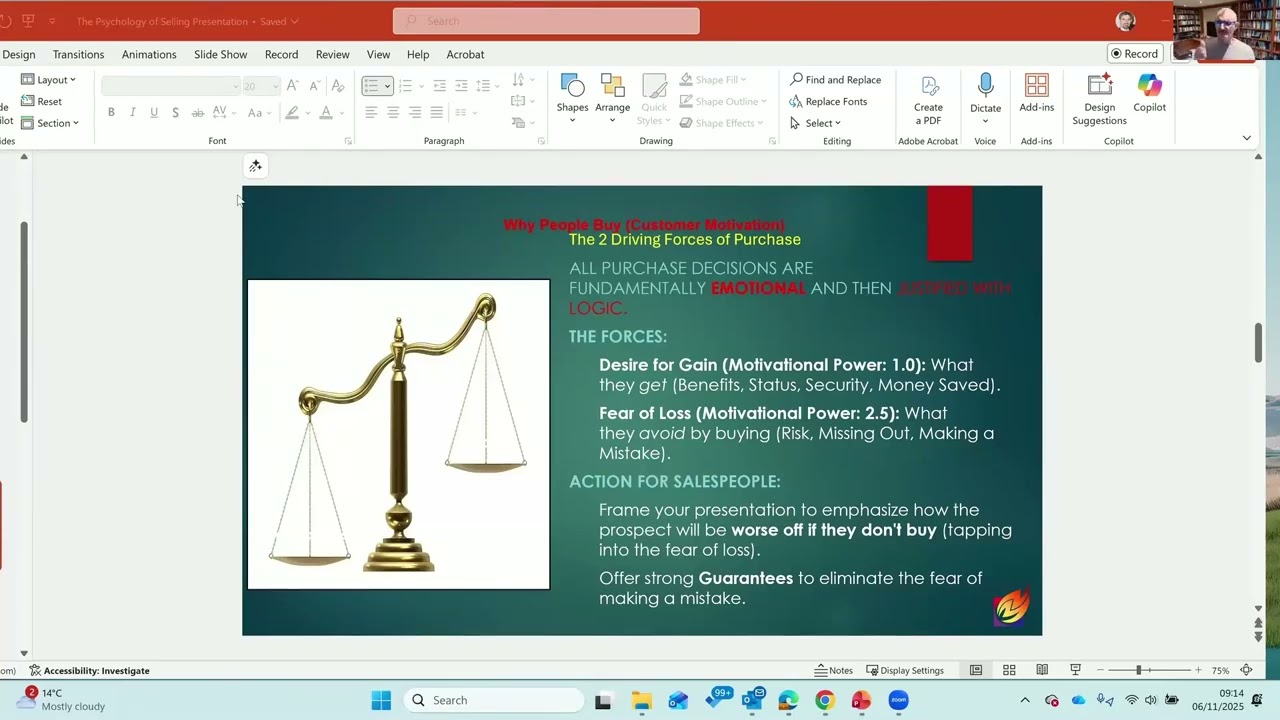Screen dimensions: 1280x720
Task: Toggle the Notes pane
Action: [x=834, y=670]
